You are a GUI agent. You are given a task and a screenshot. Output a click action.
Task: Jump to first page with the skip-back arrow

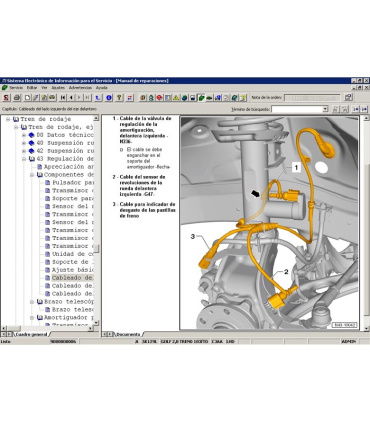[x=63, y=98]
